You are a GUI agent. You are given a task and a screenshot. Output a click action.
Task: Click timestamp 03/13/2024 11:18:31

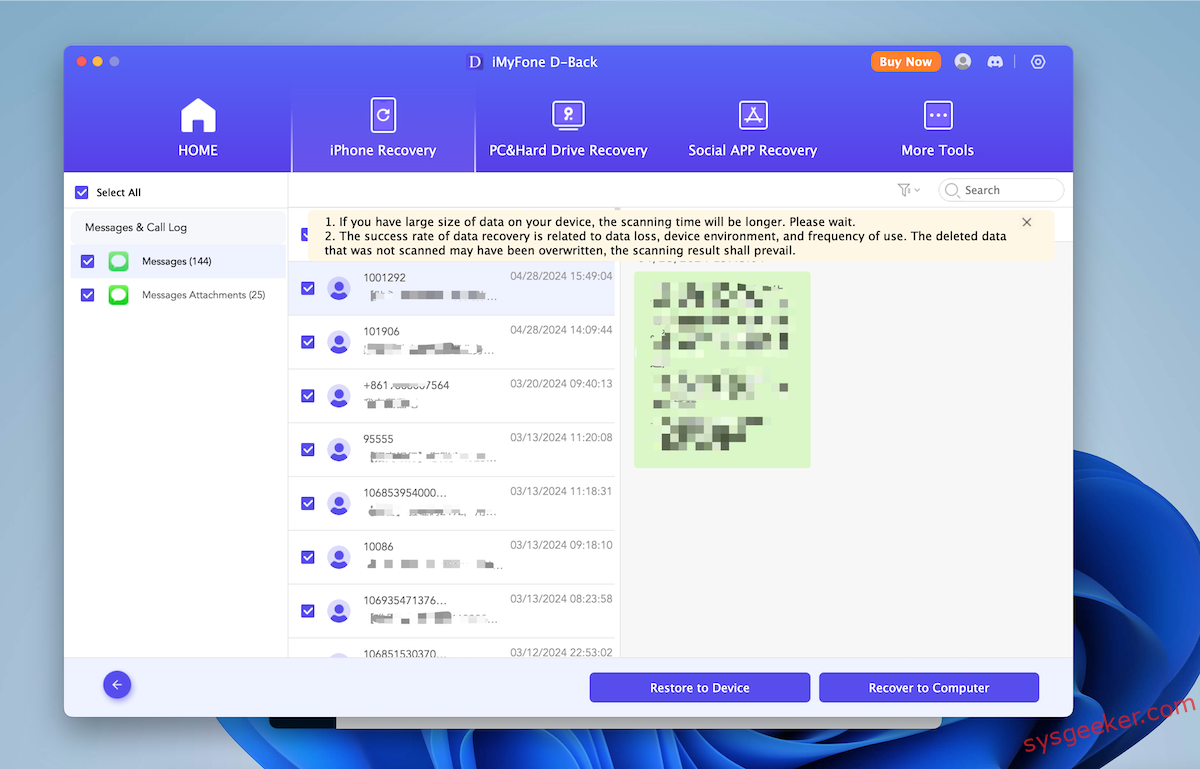click(x=561, y=491)
